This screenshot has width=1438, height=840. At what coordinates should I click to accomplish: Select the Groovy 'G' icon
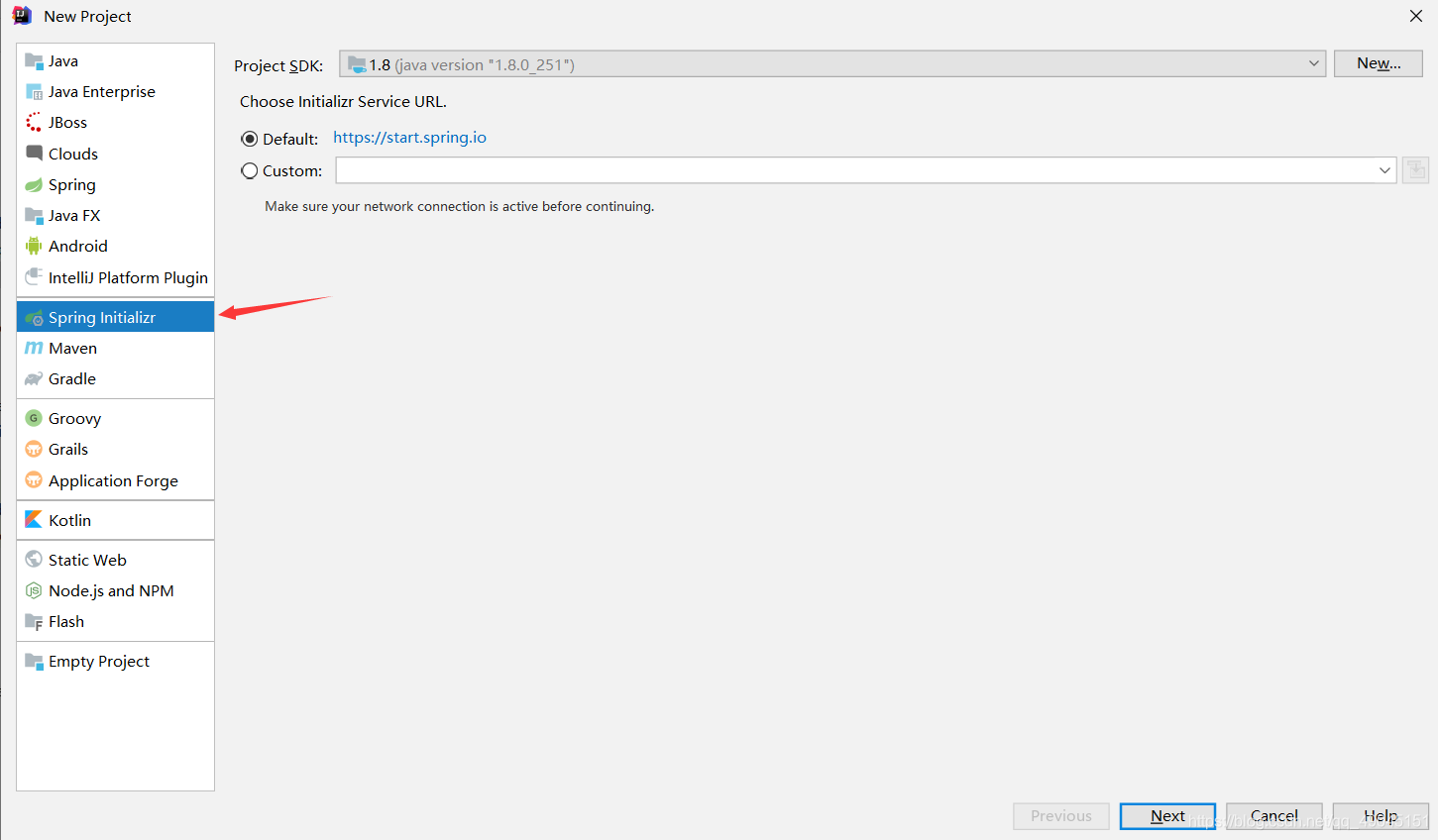pyautogui.click(x=34, y=419)
